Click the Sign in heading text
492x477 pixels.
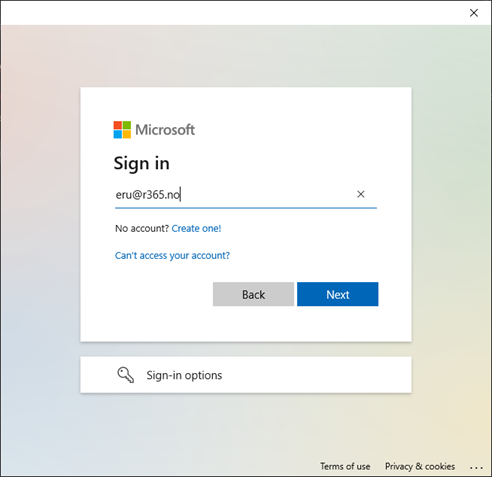[x=142, y=164]
